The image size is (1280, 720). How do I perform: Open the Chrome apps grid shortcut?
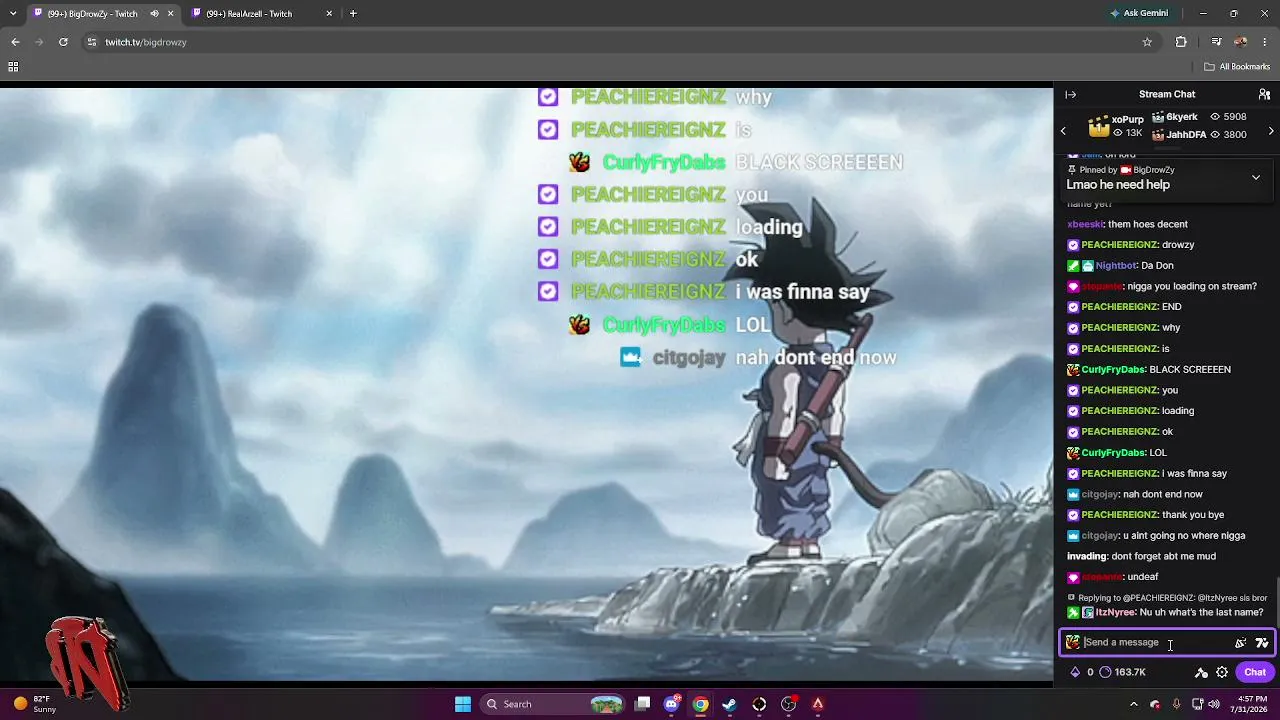pos(13,67)
